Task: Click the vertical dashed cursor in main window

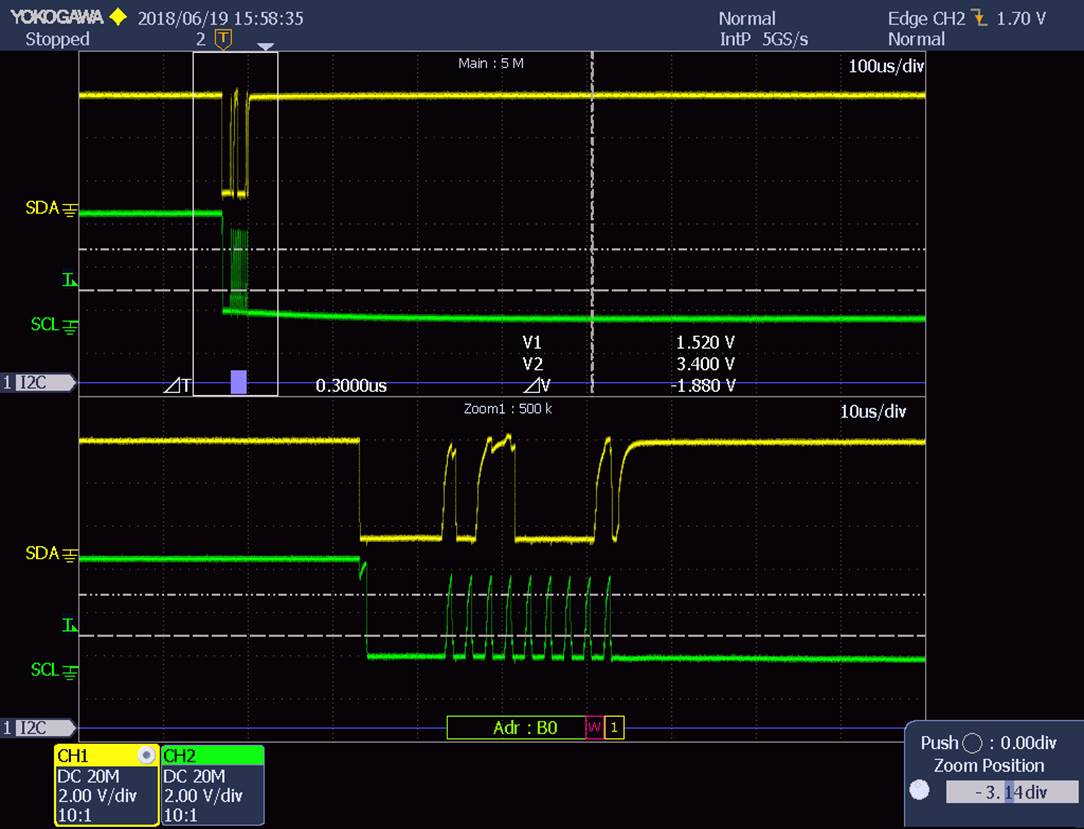Action: click(592, 221)
